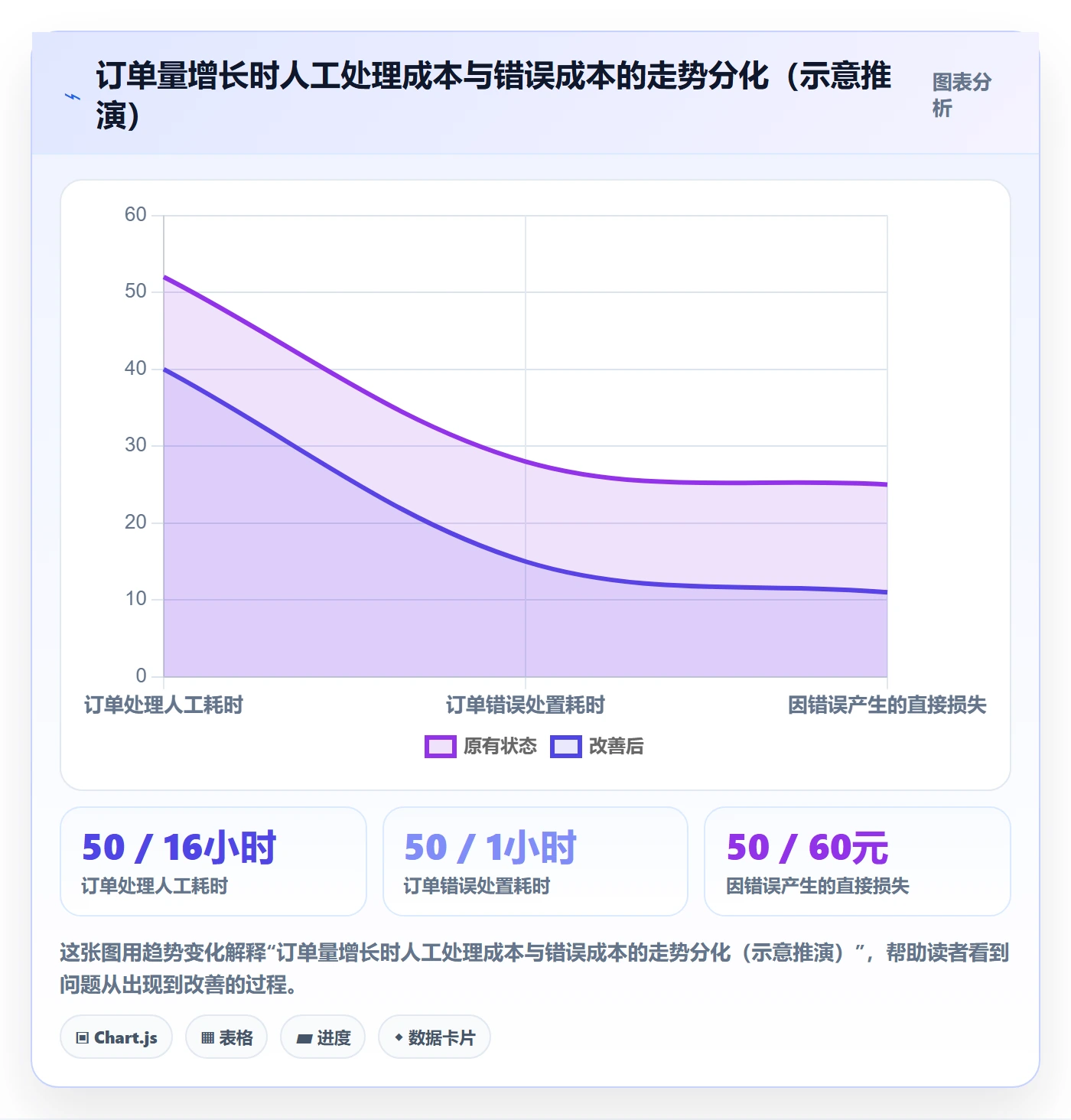Click the diamond icon in the 数据卡片 tag
The width and height of the screenshot is (1071, 1120).
point(399,1037)
